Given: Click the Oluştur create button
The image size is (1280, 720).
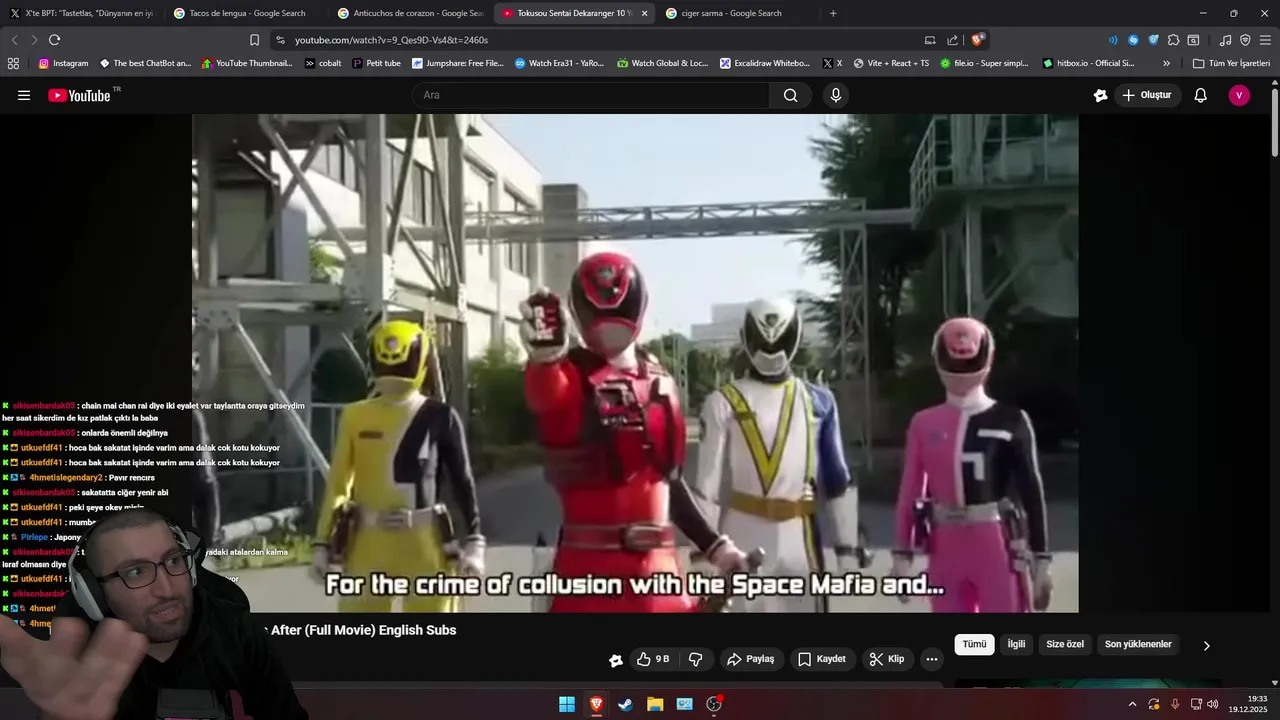Looking at the screenshot, I should [x=1147, y=95].
